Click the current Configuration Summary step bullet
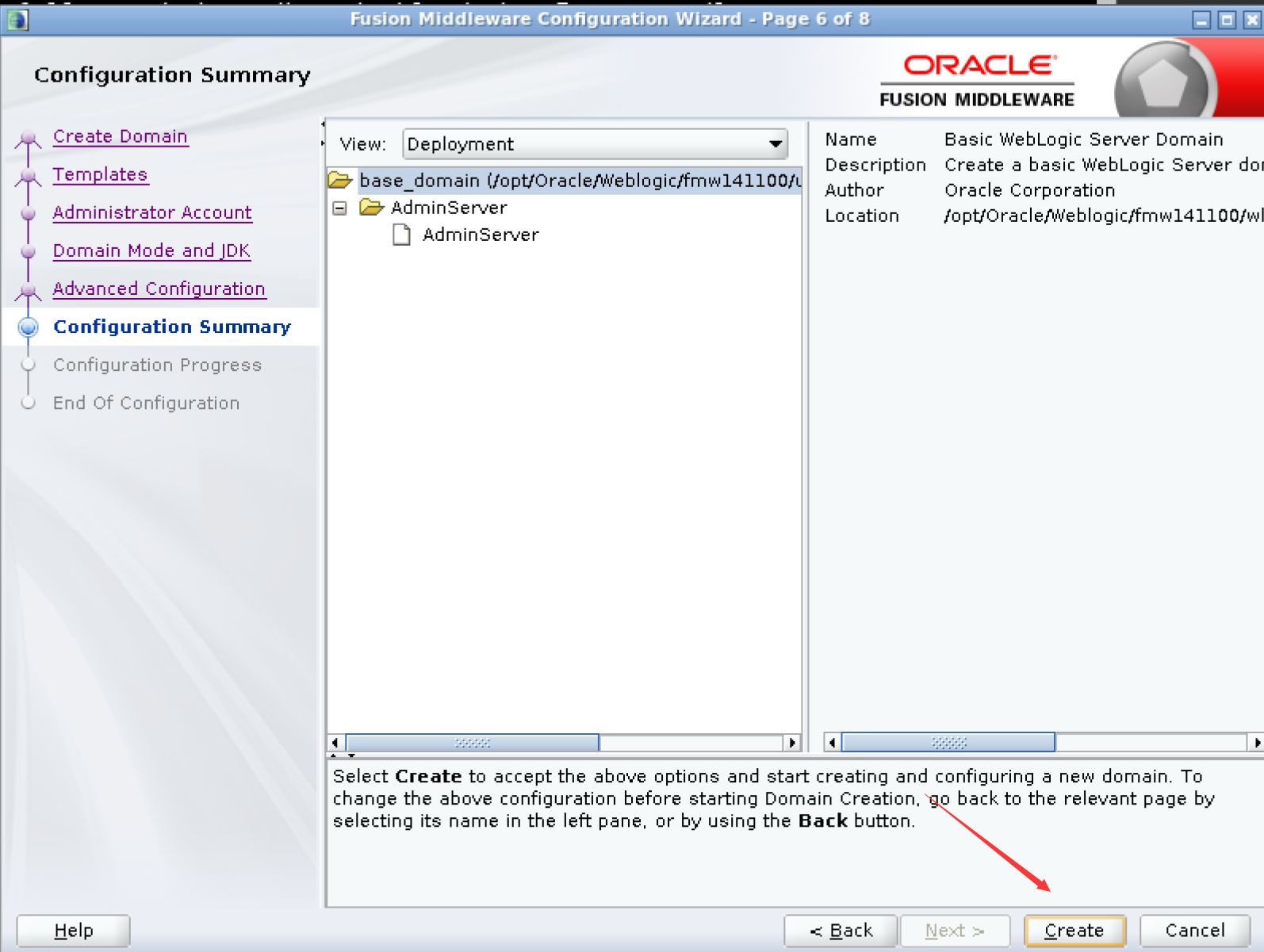Image resolution: width=1264 pixels, height=952 pixels. tap(29, 327)
